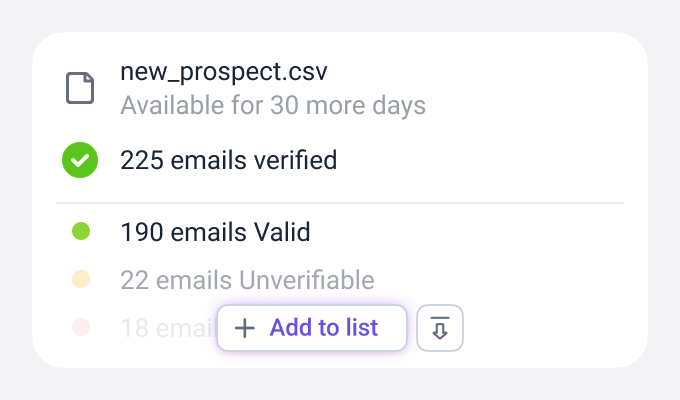Viewport: 680px width, 400px height.
Task: Click Available for 30 more days text
Action: (x=273, y=105)
